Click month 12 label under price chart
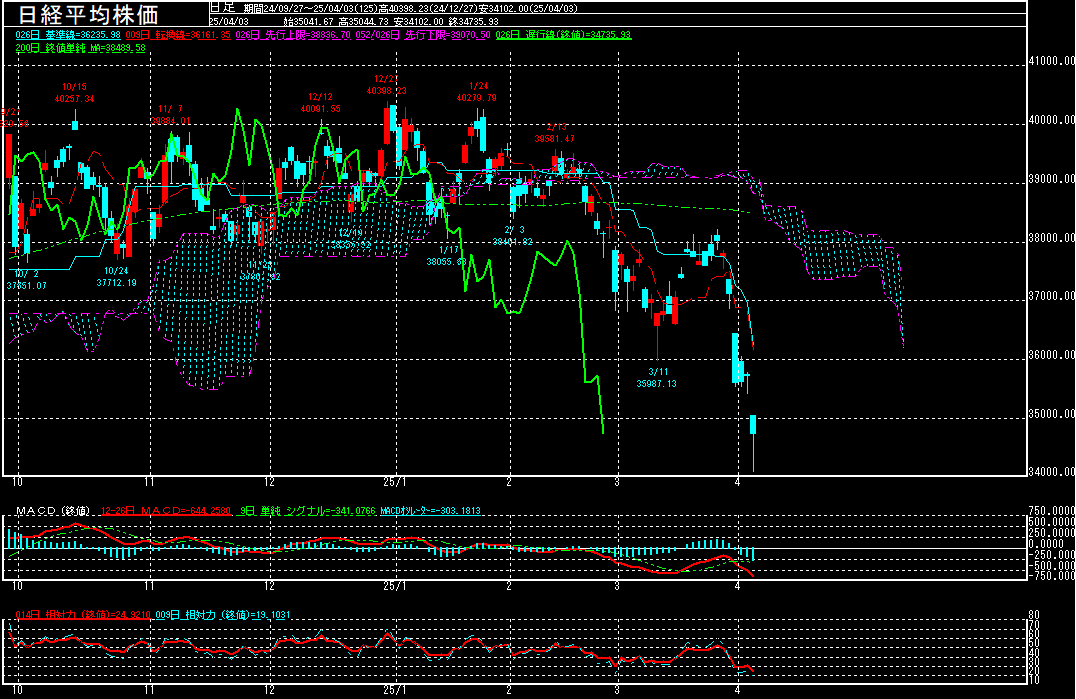Screen dimensions: 1076x699 tap(270, 482)
